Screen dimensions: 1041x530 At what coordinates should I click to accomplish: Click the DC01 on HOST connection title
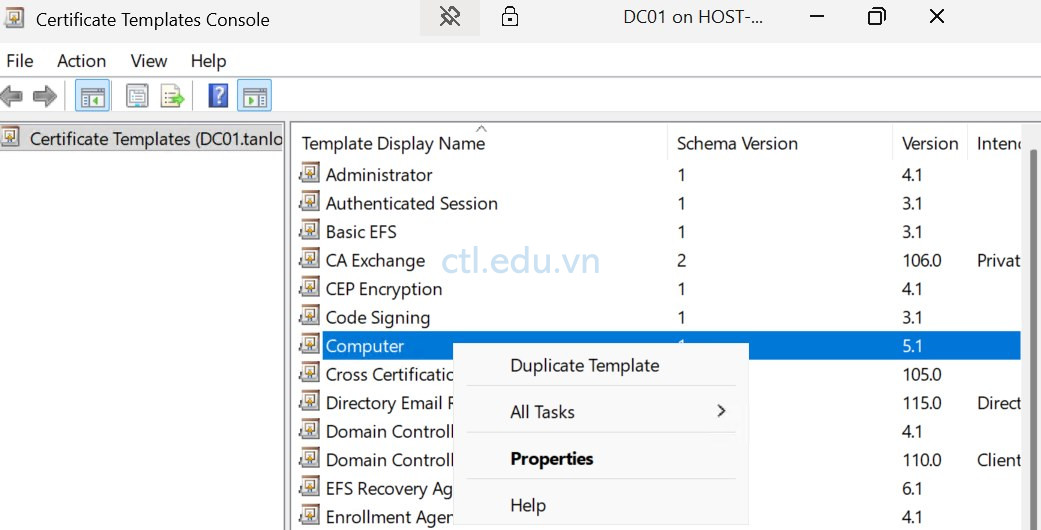point(692,17)
